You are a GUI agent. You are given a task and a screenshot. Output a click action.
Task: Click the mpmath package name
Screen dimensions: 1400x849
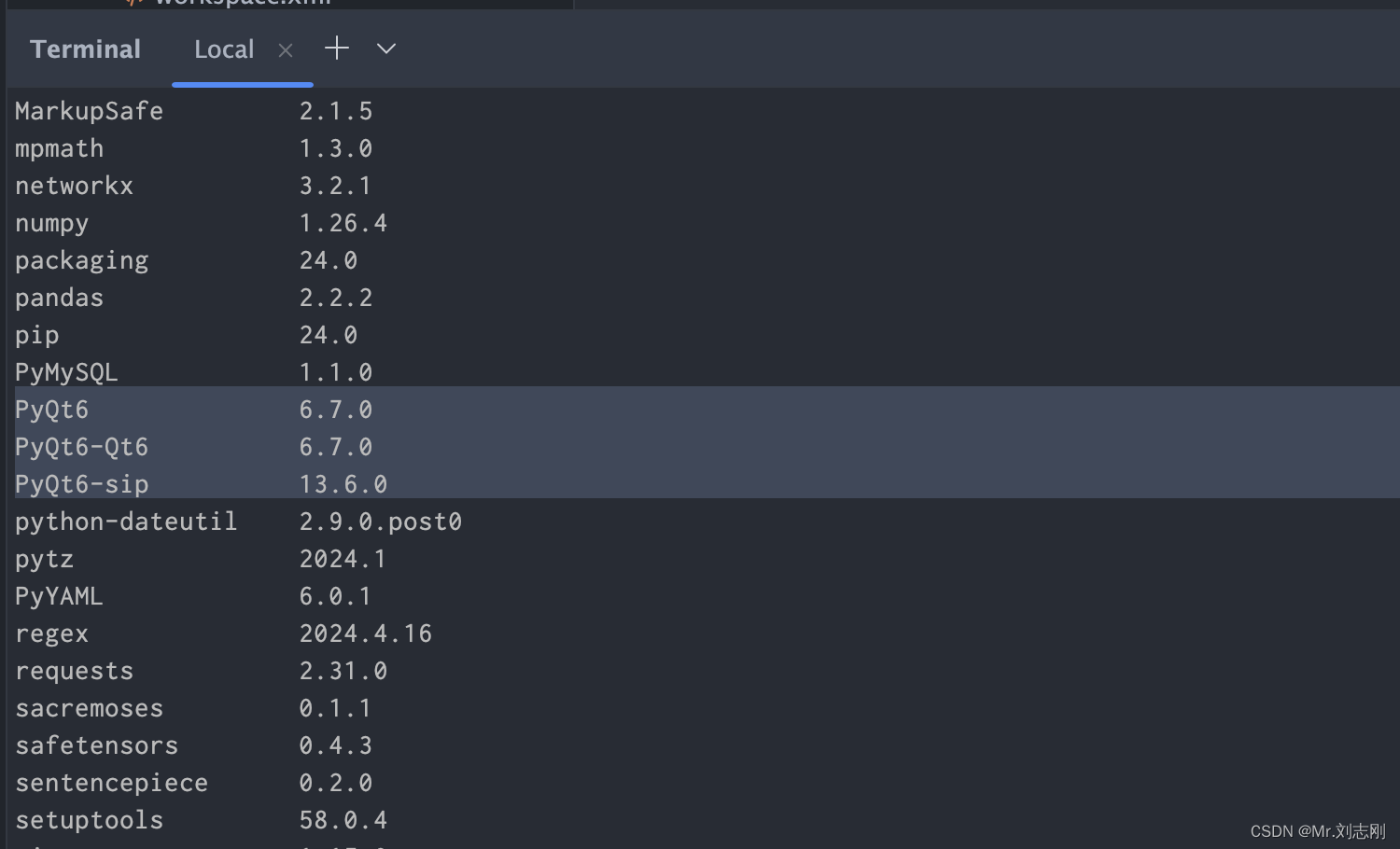pos(59,149)
